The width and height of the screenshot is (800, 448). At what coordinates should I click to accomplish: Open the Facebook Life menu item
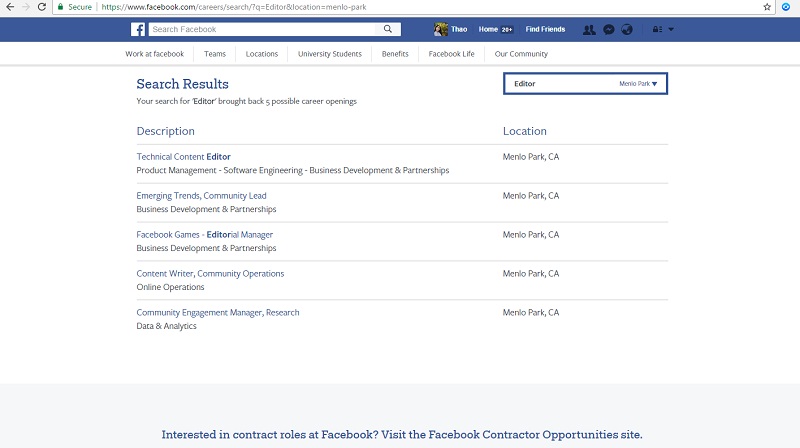point(452,54)
